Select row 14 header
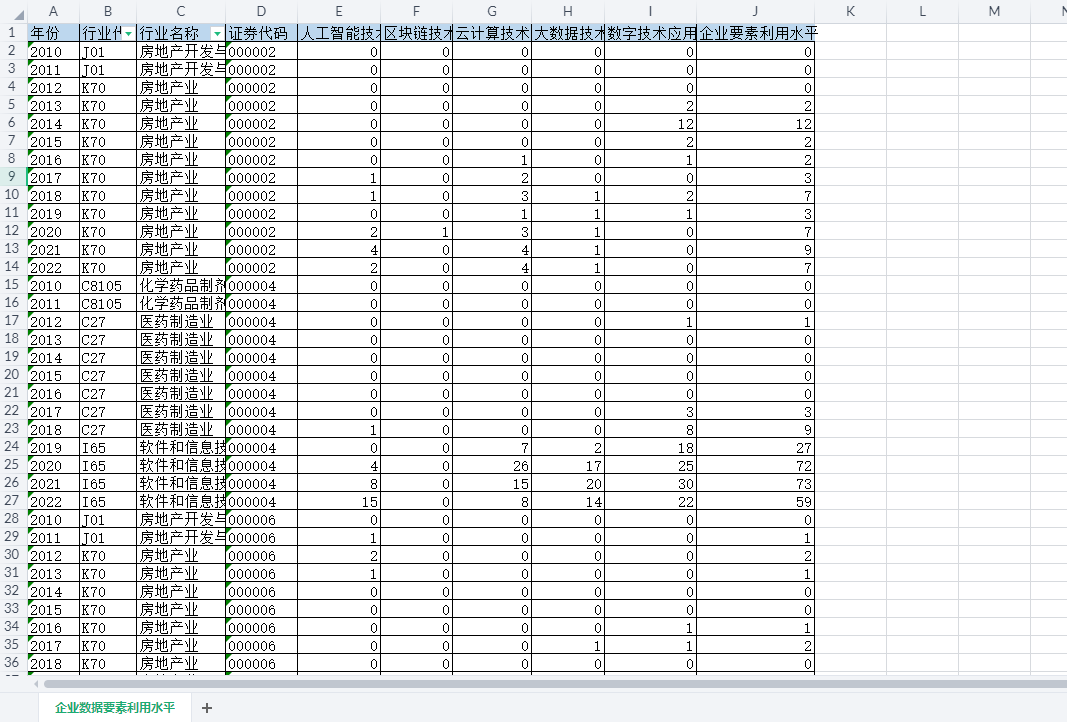Screen dimensions: 1067x722 [x=12, y=267]
